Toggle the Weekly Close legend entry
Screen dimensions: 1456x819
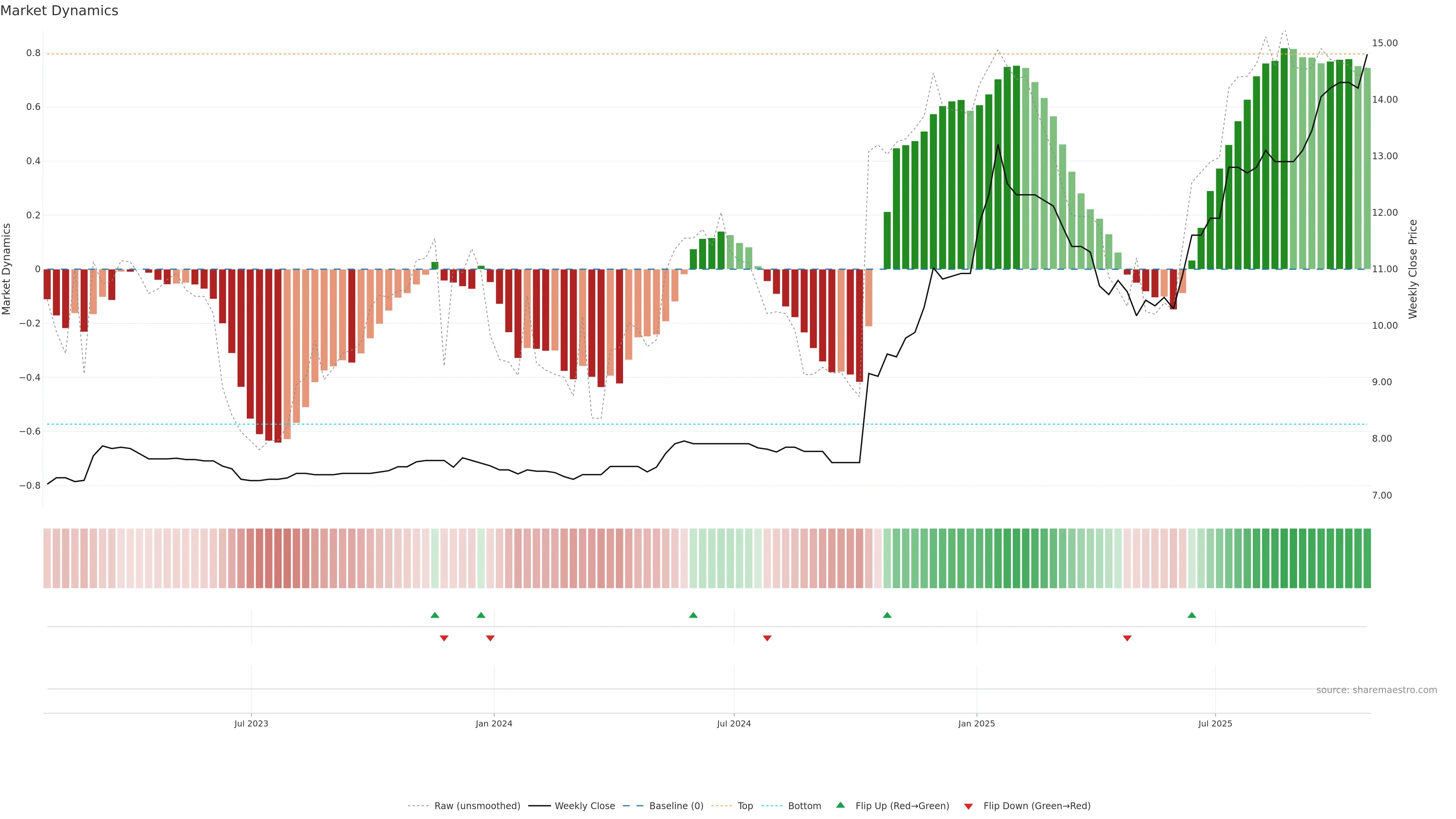click(x=584, y=806)
